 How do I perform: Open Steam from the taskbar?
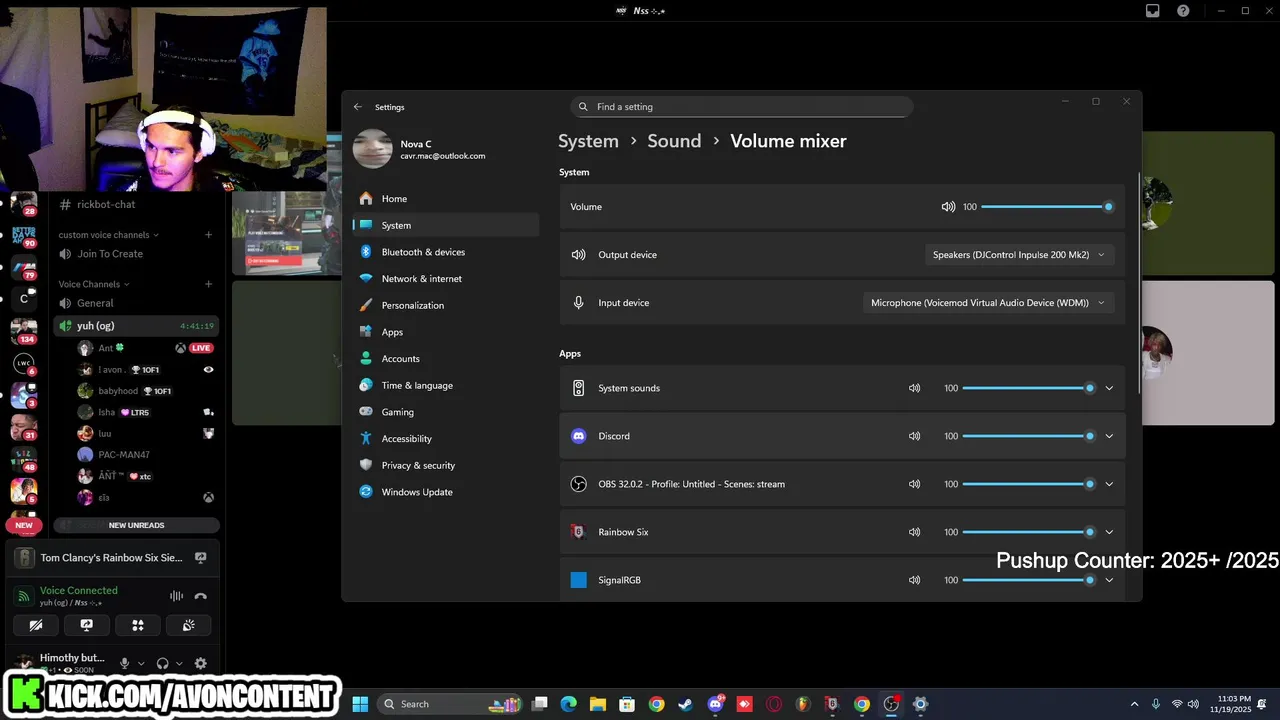click(685, 704)
